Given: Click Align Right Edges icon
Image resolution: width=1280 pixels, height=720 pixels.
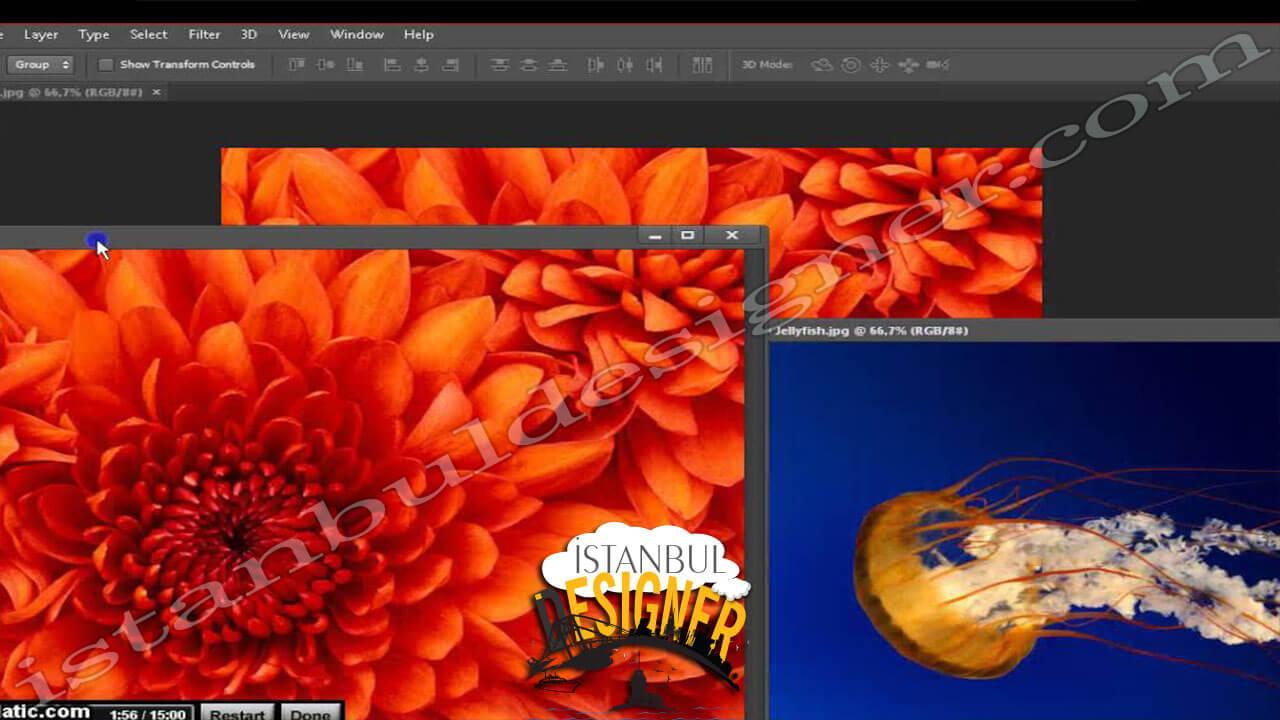Looking at the screenshot, I should (450, 65).
